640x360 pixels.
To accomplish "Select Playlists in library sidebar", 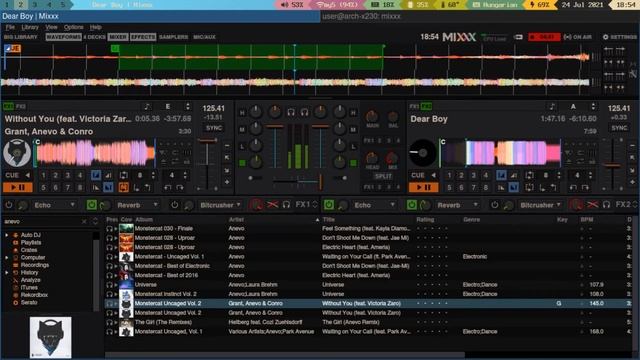I will [x=31, y=242].
